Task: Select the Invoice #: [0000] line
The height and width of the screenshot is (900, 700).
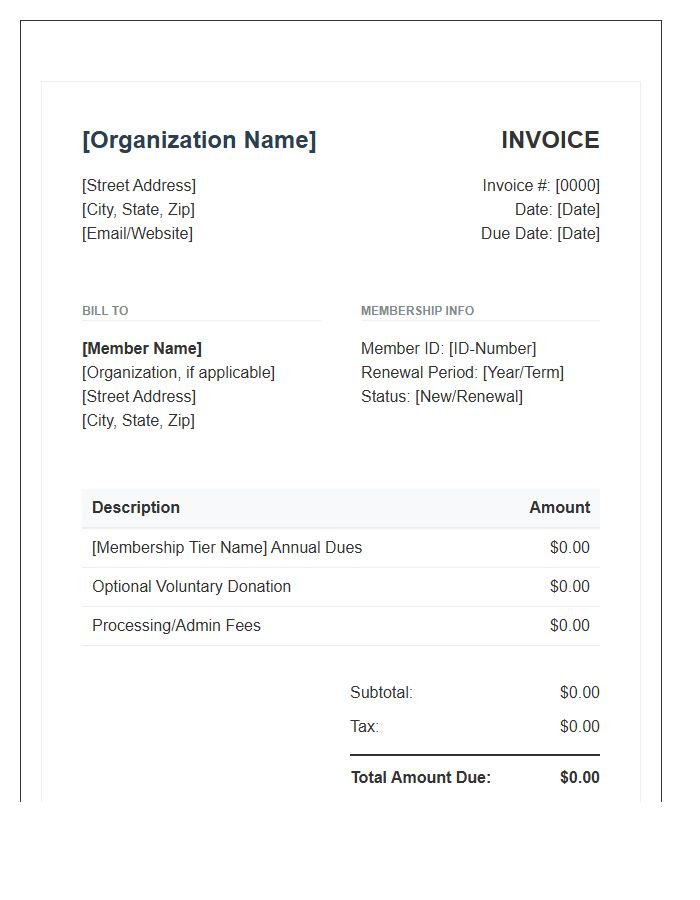Action: (x=540, y=185)
